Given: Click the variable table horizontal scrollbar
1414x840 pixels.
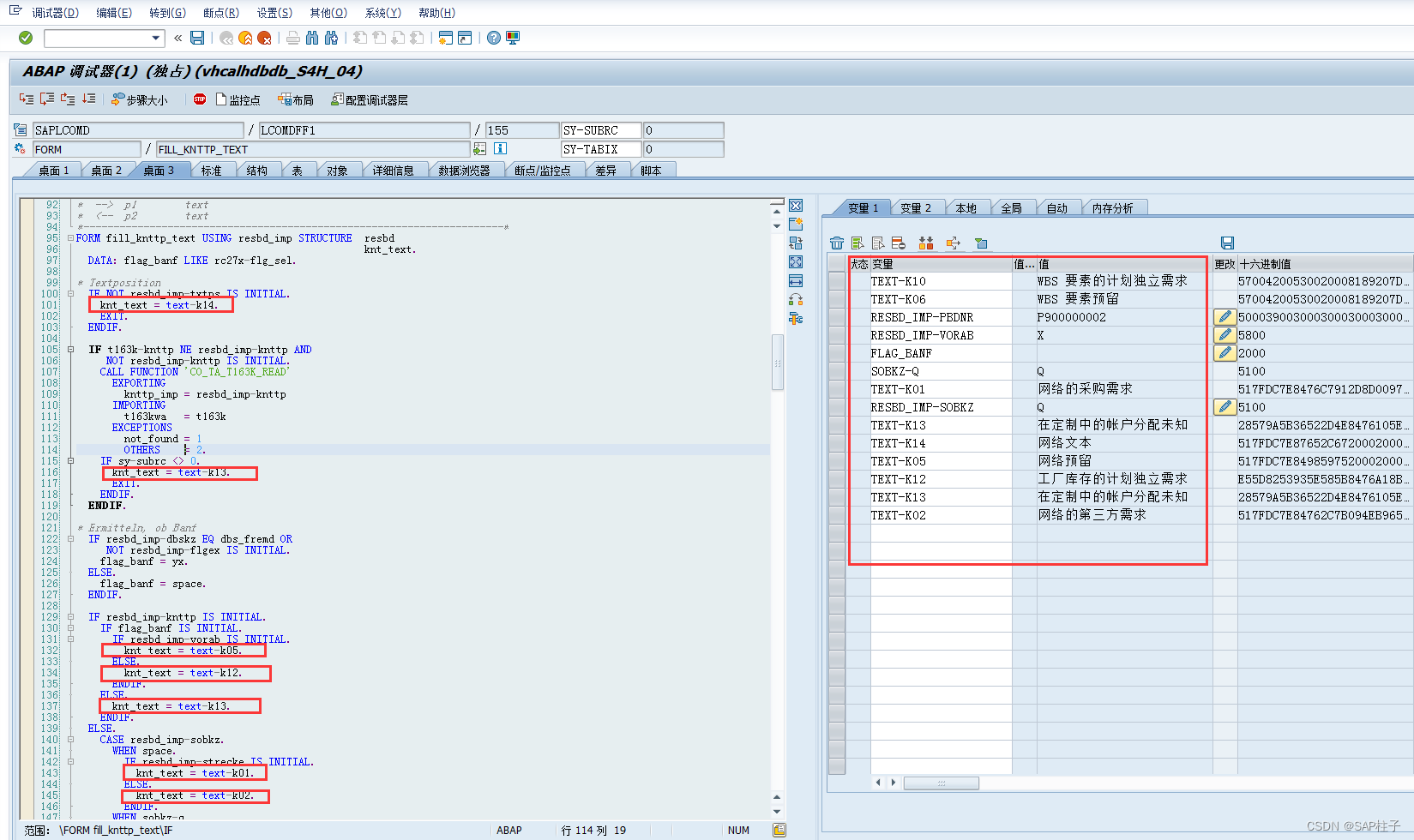Looking at the screenshot, I should pos(942,783).
